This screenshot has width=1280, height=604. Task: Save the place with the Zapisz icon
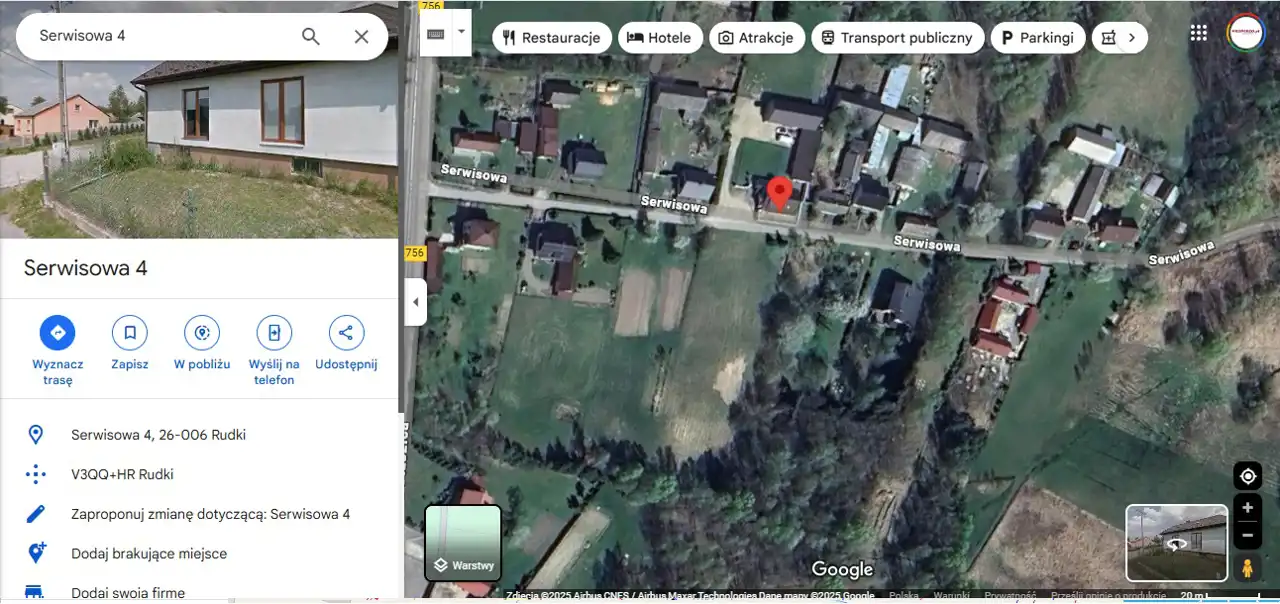tap(130, 333)
